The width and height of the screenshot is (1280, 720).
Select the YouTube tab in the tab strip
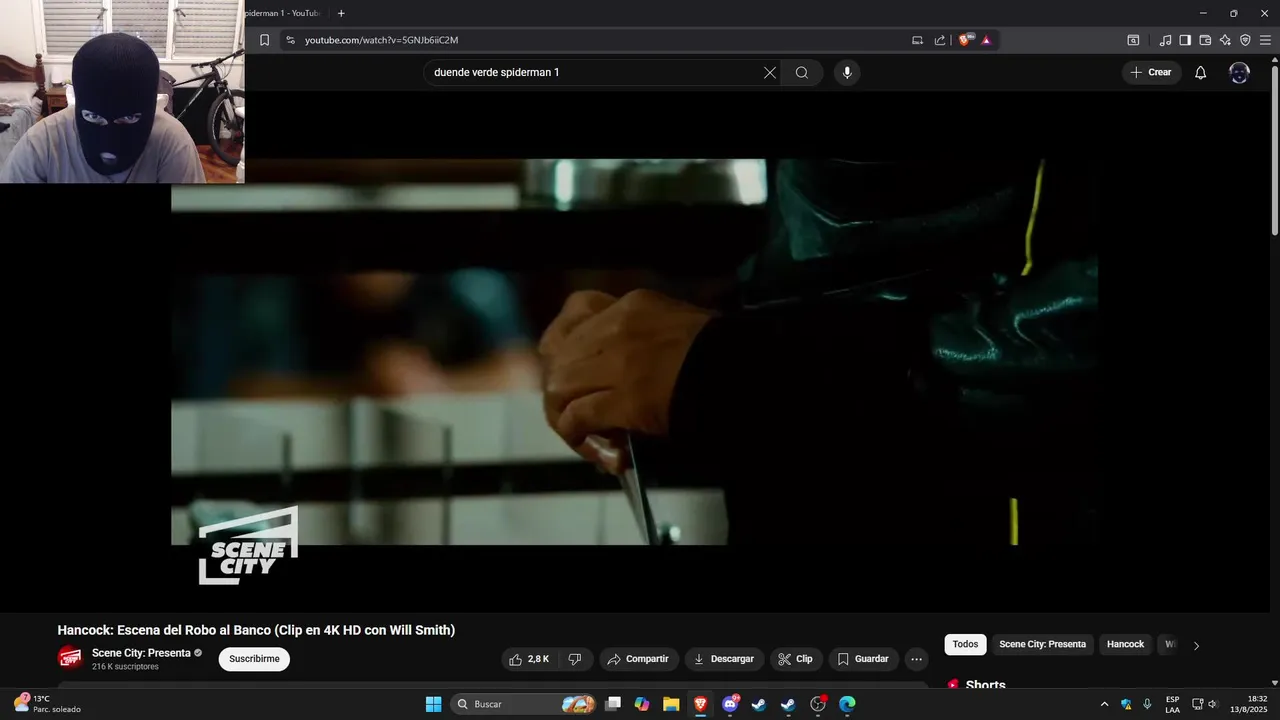285,13
